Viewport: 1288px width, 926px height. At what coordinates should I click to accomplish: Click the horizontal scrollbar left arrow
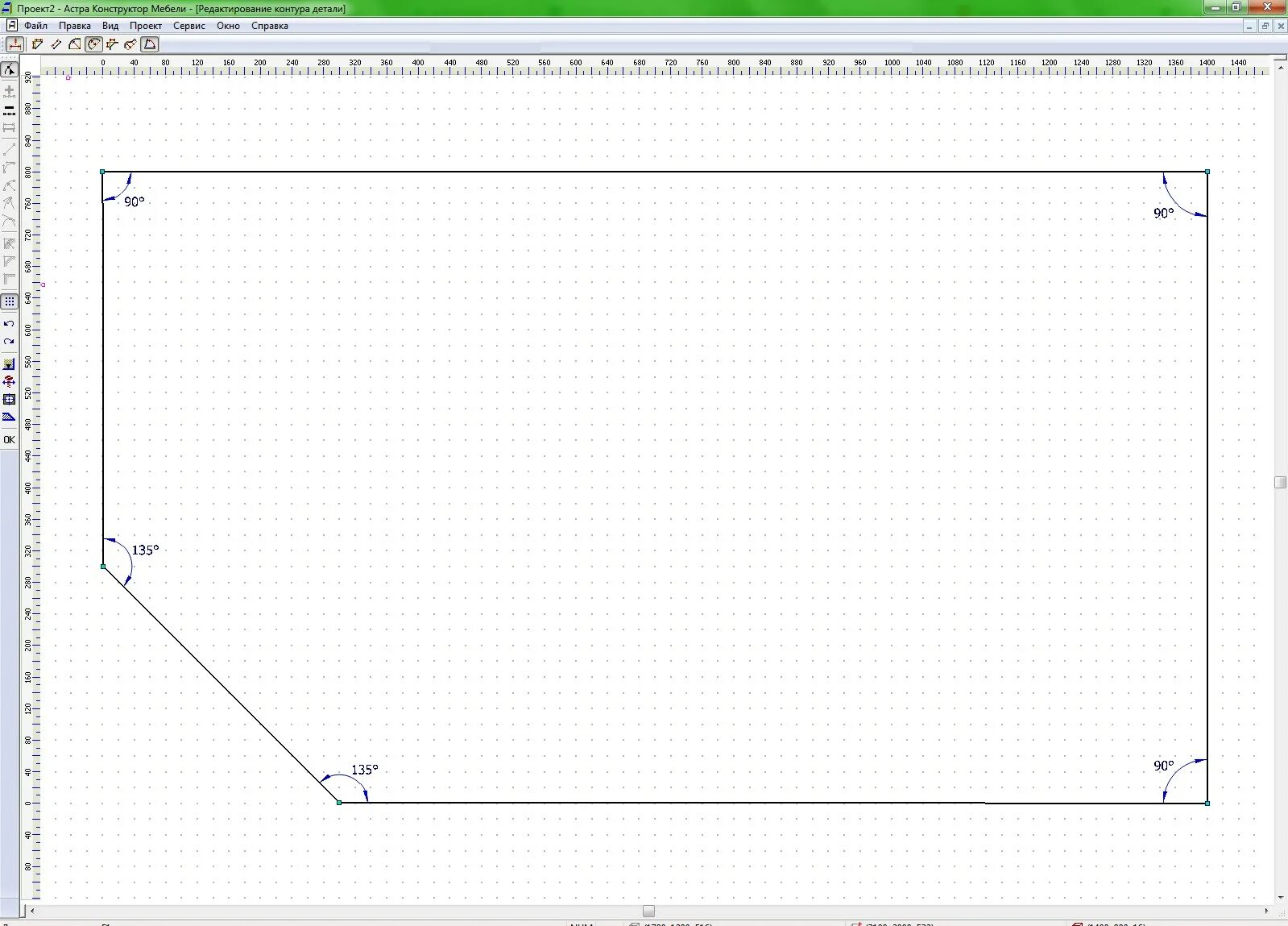[32, 911]
